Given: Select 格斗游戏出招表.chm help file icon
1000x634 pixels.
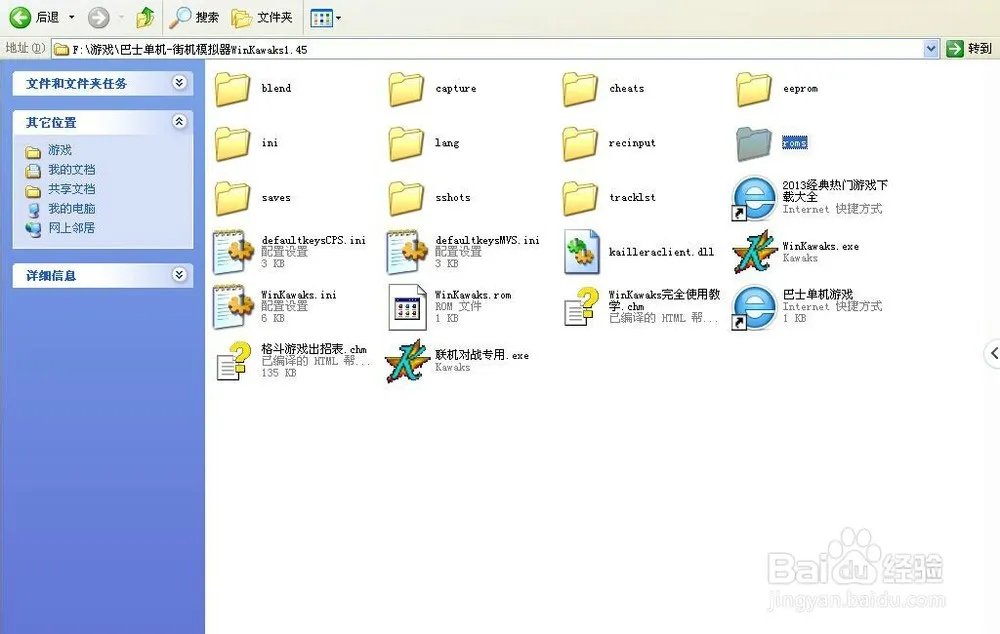Looking at the screenshot, I should (x=233, y=361).
